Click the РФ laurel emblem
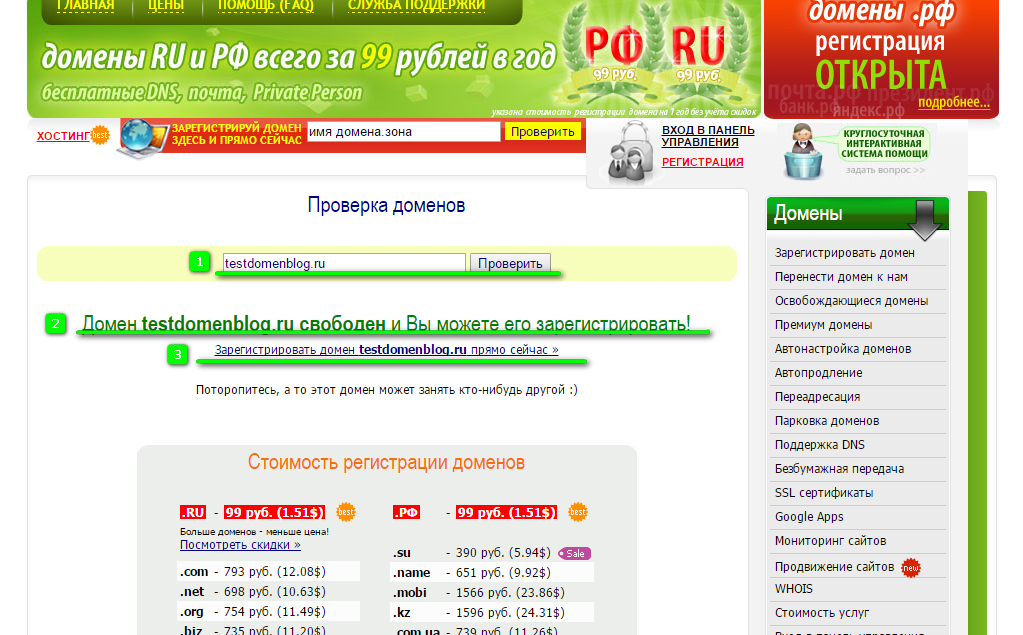Image resolution: width=1023 pixels, height=635 pixels. [612, 52]
